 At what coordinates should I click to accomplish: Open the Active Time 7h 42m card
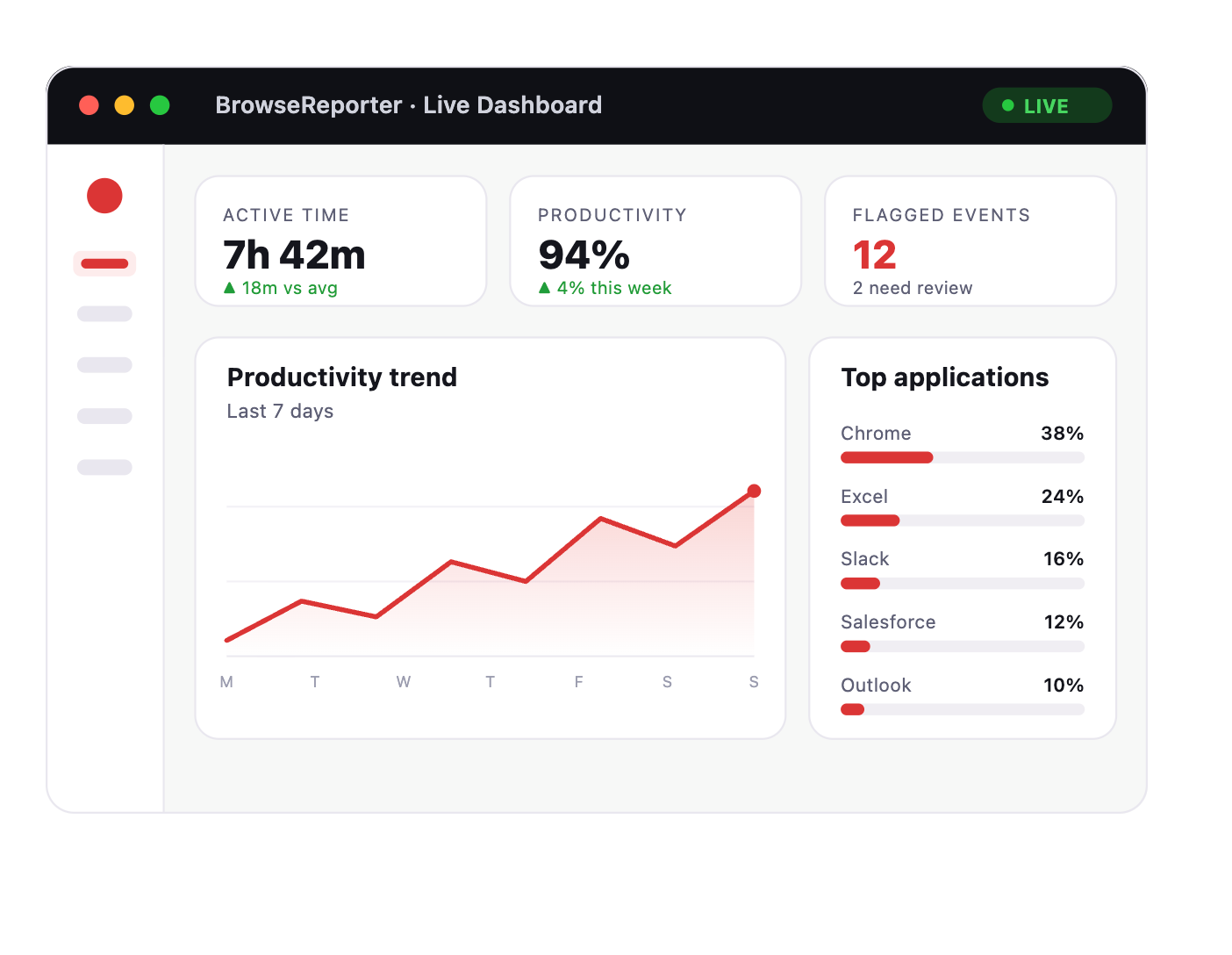340,241
